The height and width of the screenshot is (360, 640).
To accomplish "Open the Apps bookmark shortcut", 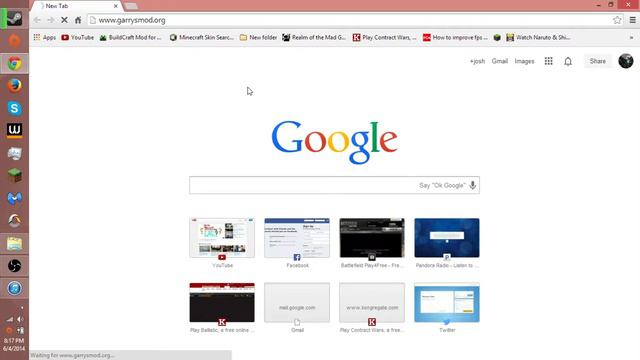I will (44, 37).
